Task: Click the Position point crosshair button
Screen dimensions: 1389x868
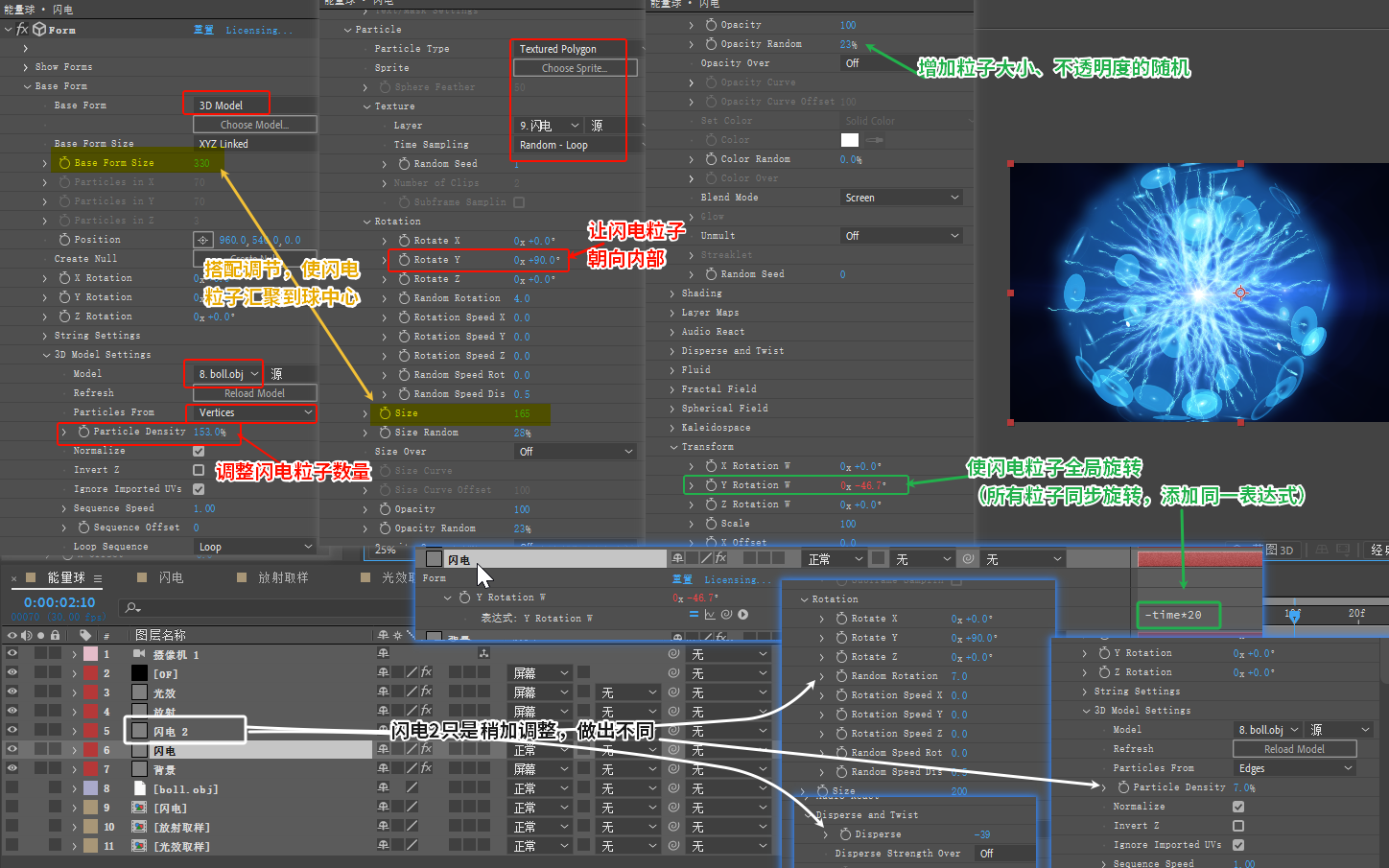Action: (x=202, y=240)
